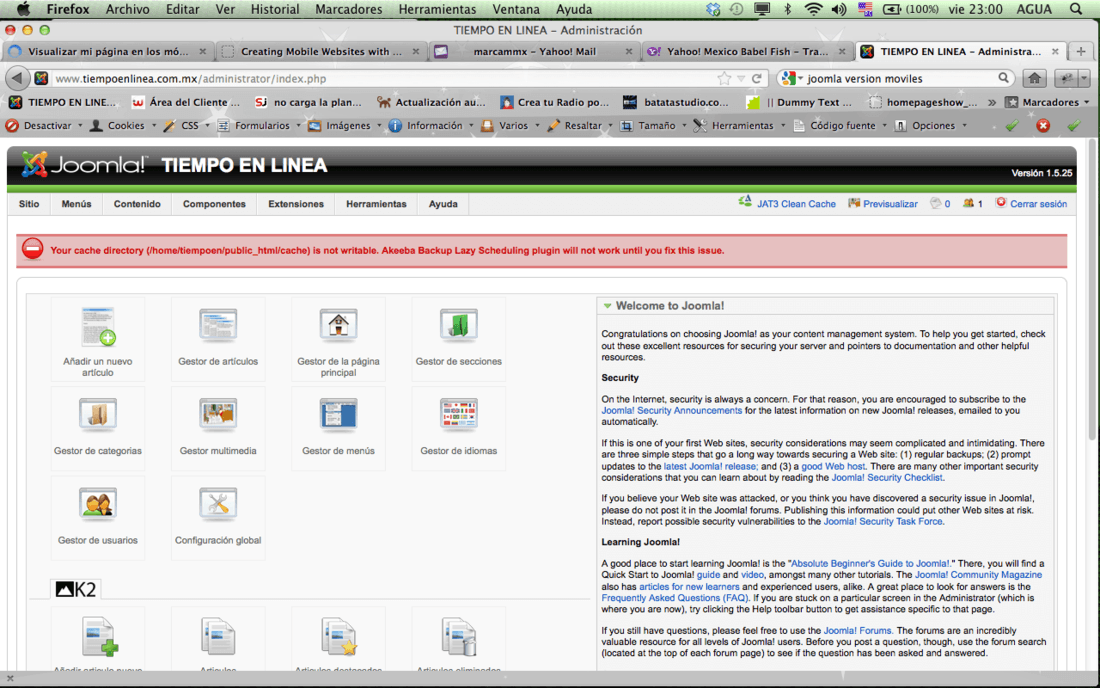The width and height of the screenshot is (1100, 688).
Task: Click red X validation icon in toolbar
Action: point(1043,126)
